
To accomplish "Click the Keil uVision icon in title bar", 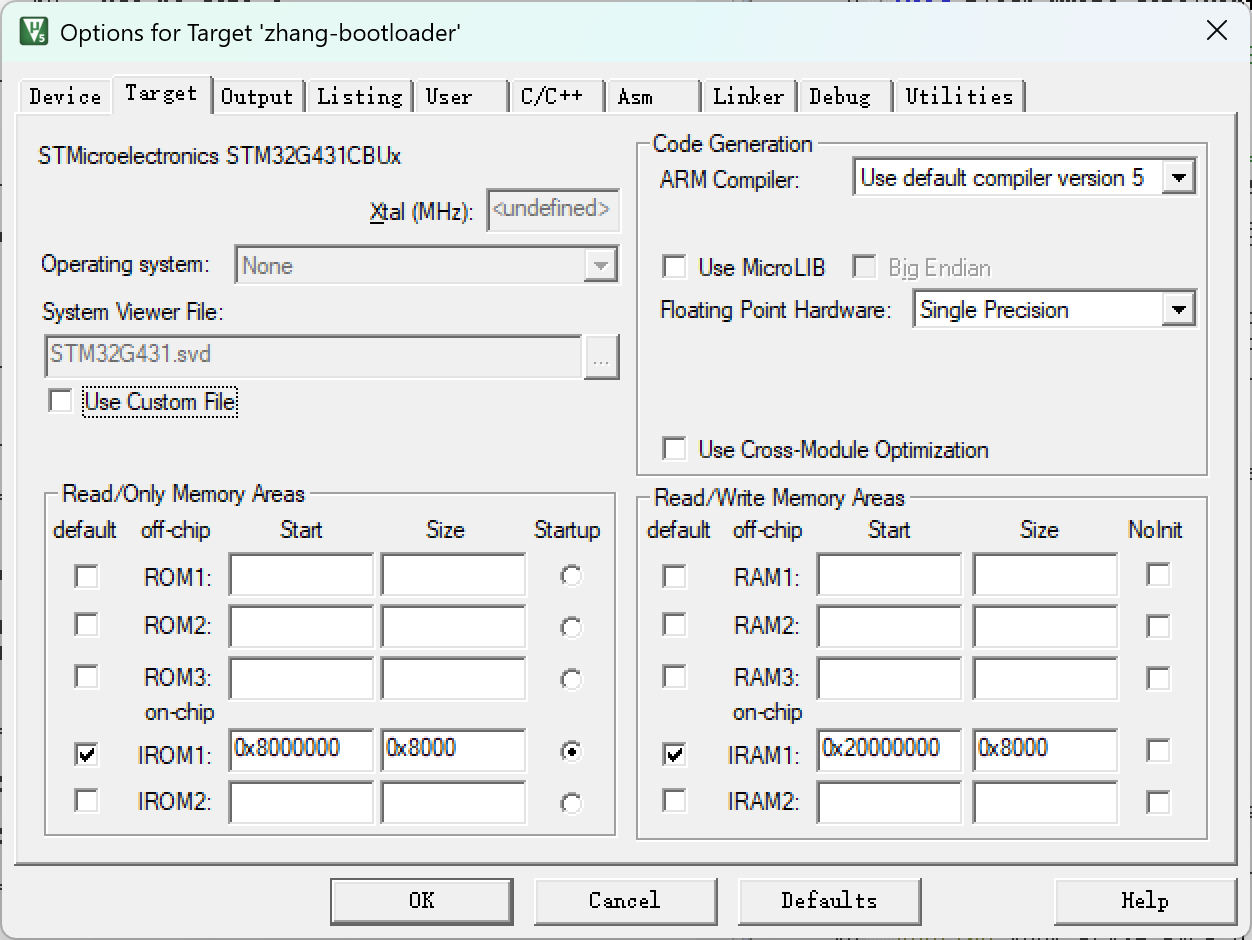I will (x=33, y=30).
